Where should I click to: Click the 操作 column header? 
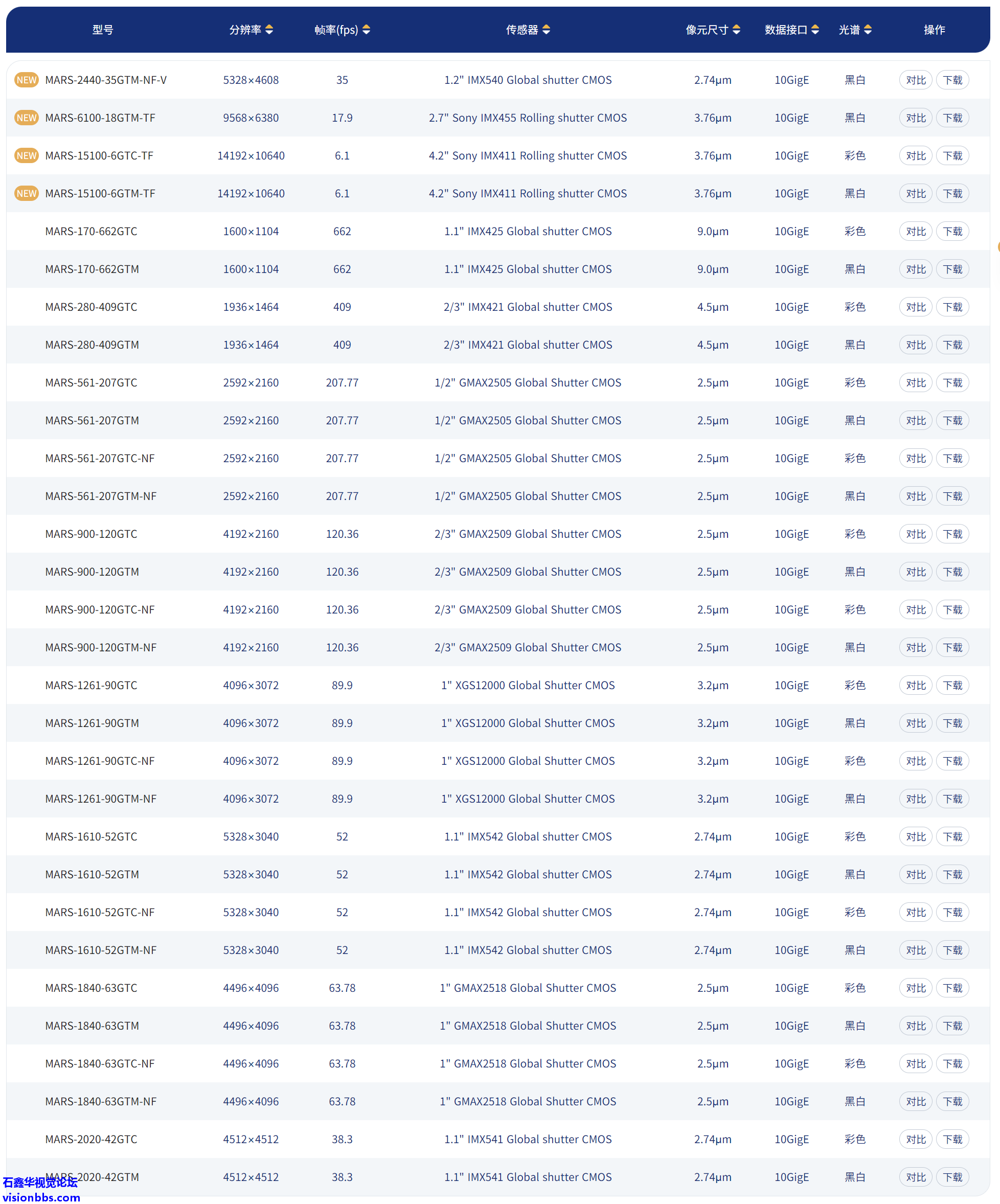coord(934,30)
